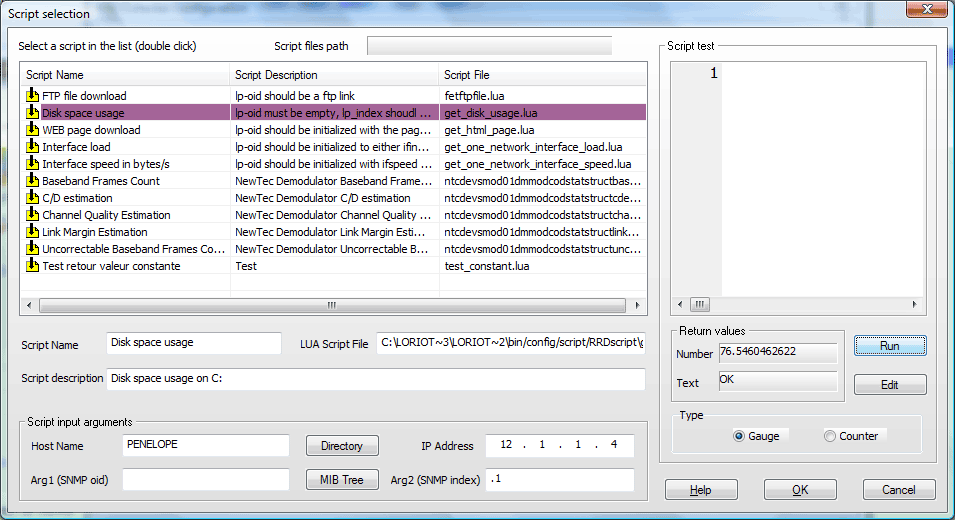The height and width of the screenshot is (520, 955).
Task: Click the C/D estimation script icon
Action: [x=32, y=197]
